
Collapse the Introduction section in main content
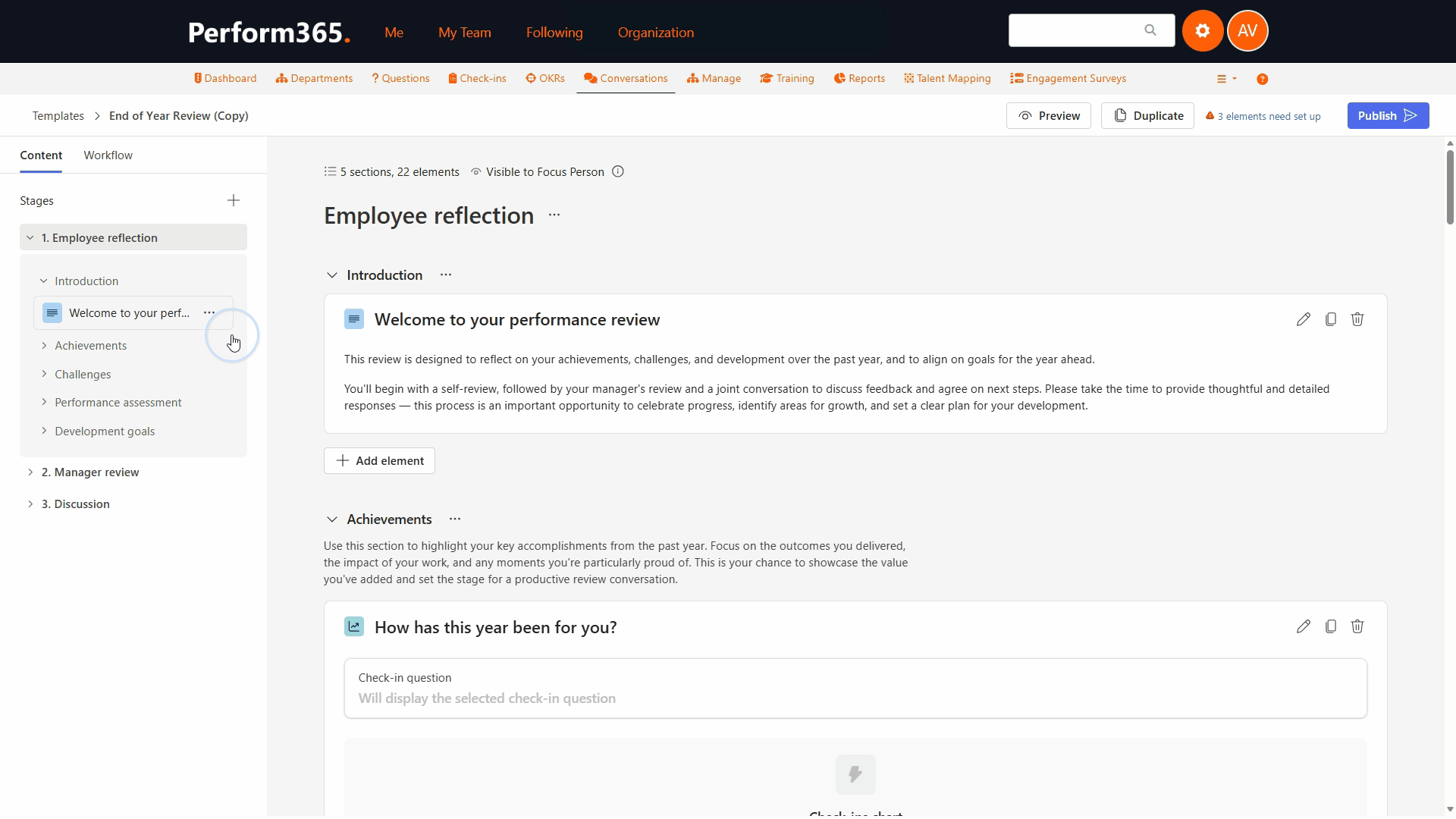click(331, 275)
